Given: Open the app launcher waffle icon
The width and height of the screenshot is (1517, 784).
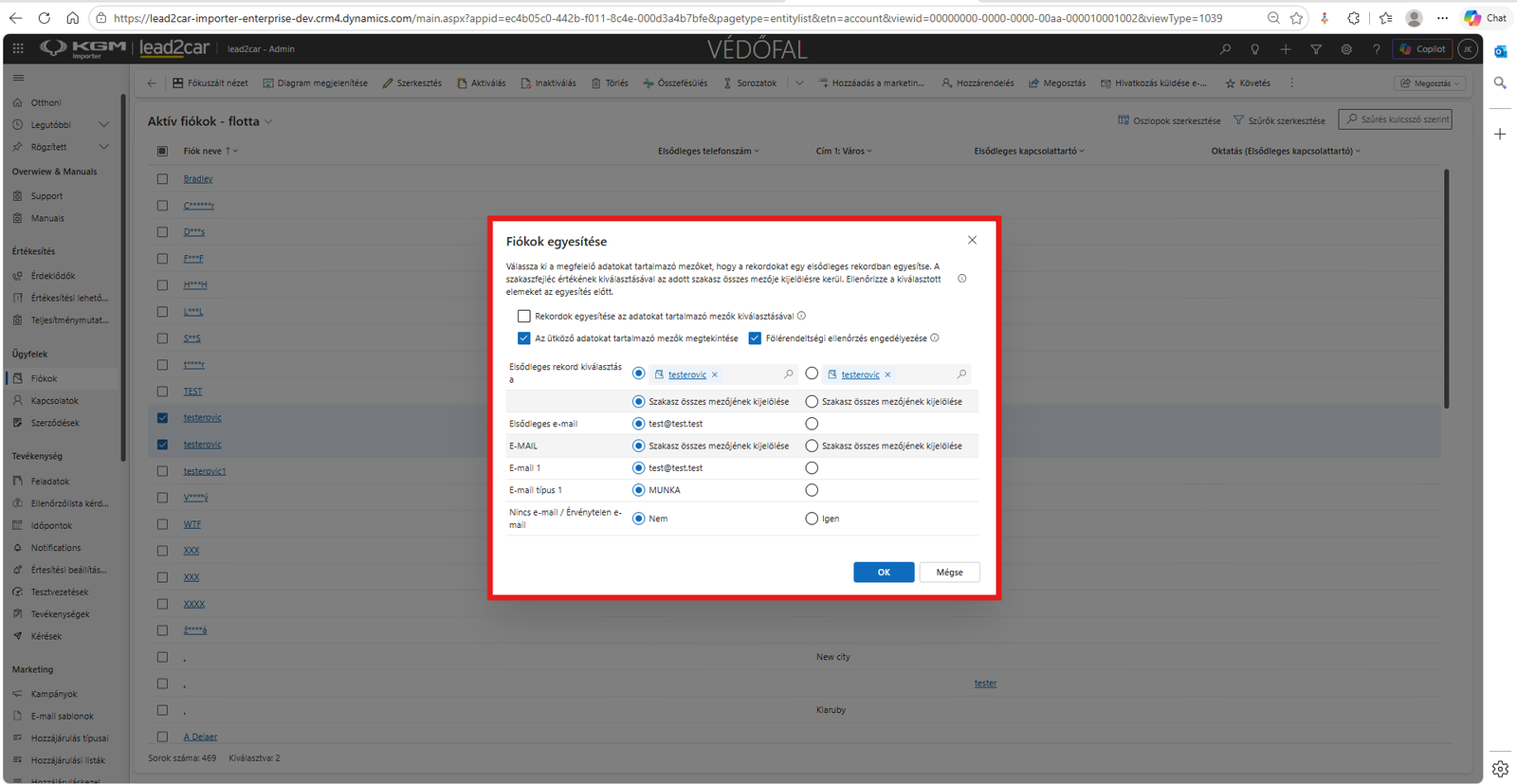Looking at the screenshot, I should (x=18, y=48).
